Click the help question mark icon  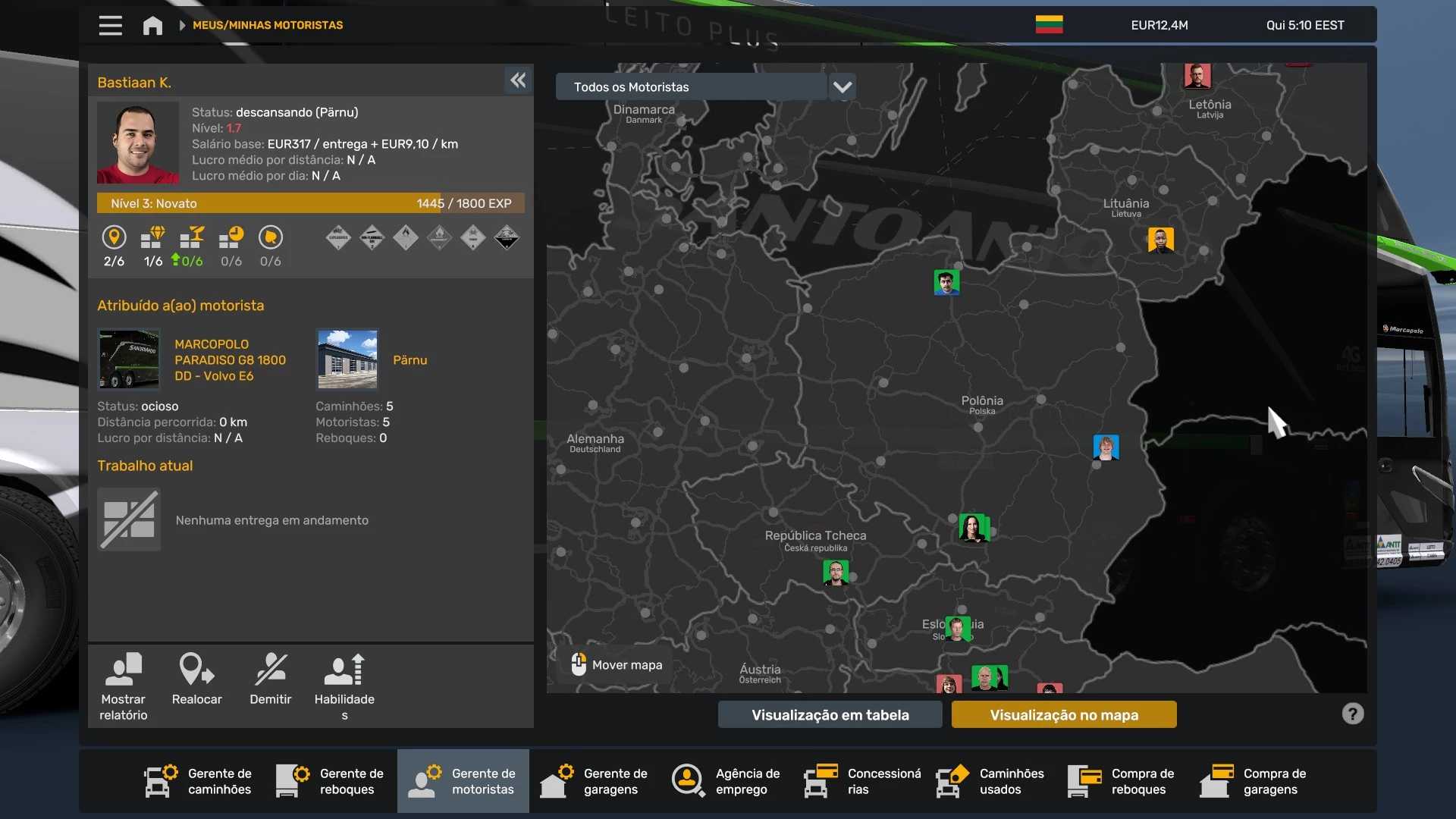(x=1352, y=714)
